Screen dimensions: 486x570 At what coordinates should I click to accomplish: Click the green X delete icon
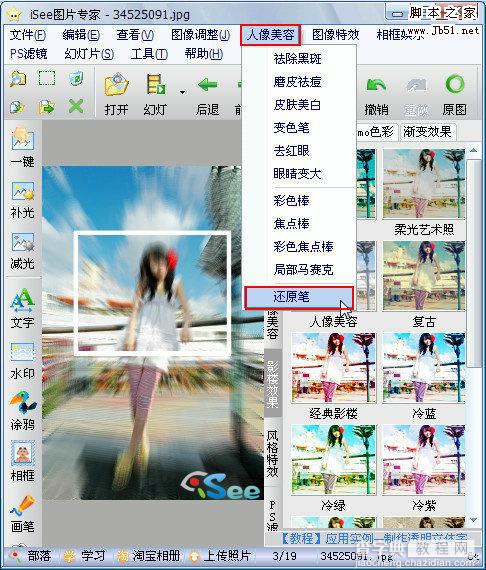pyautogui.click(x=76, y=107)
